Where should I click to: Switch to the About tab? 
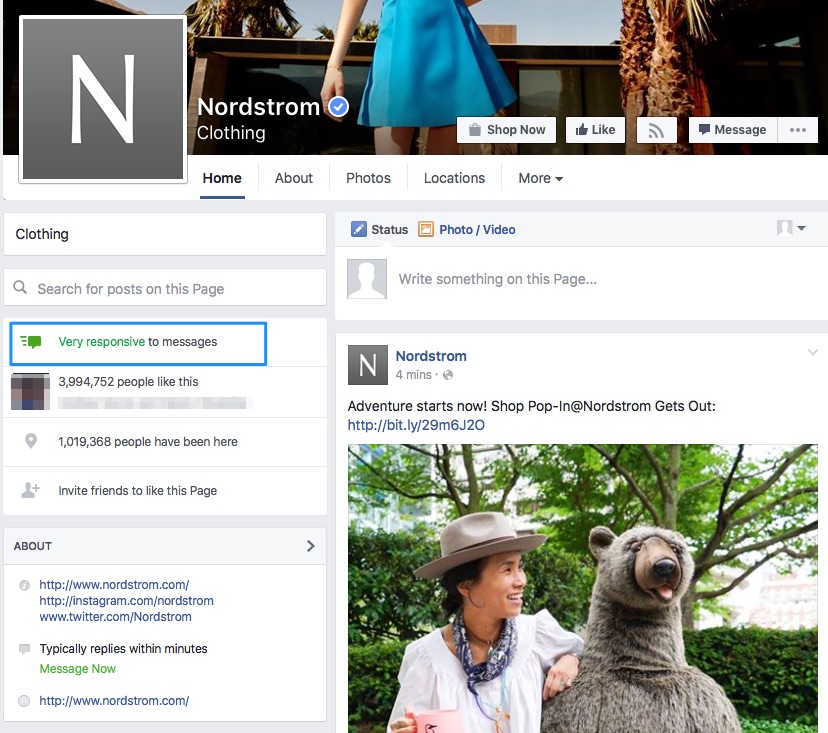(x=294, y=178)
